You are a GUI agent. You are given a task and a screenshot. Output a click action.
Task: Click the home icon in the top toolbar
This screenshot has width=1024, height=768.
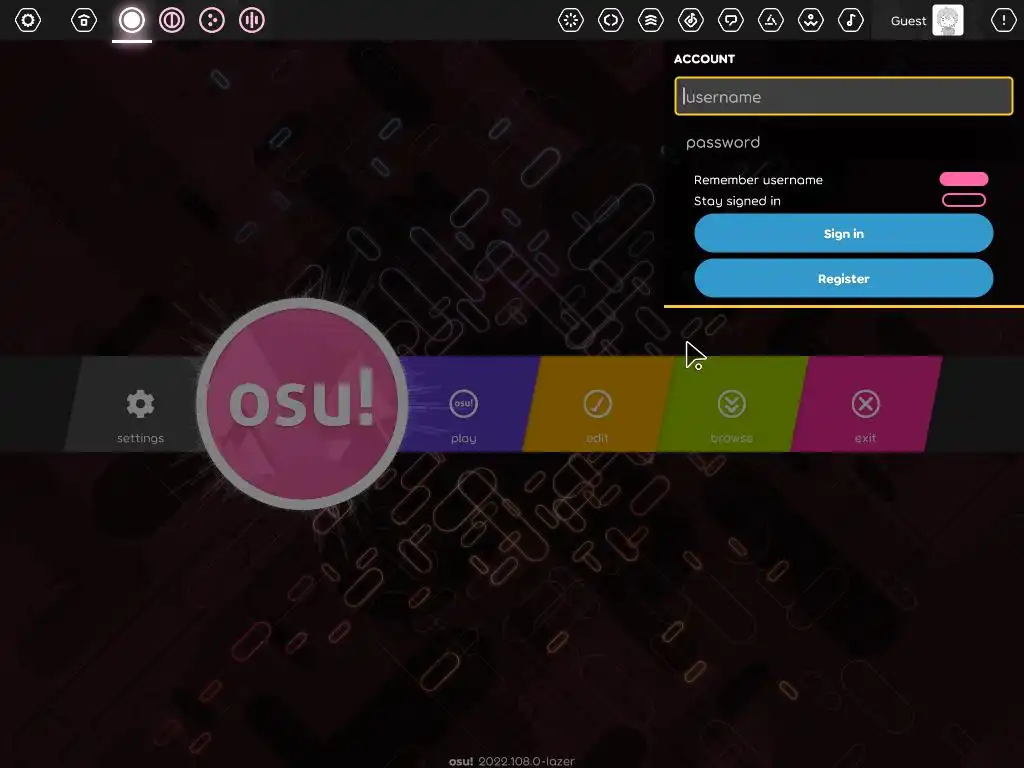(x=84, y=20)
